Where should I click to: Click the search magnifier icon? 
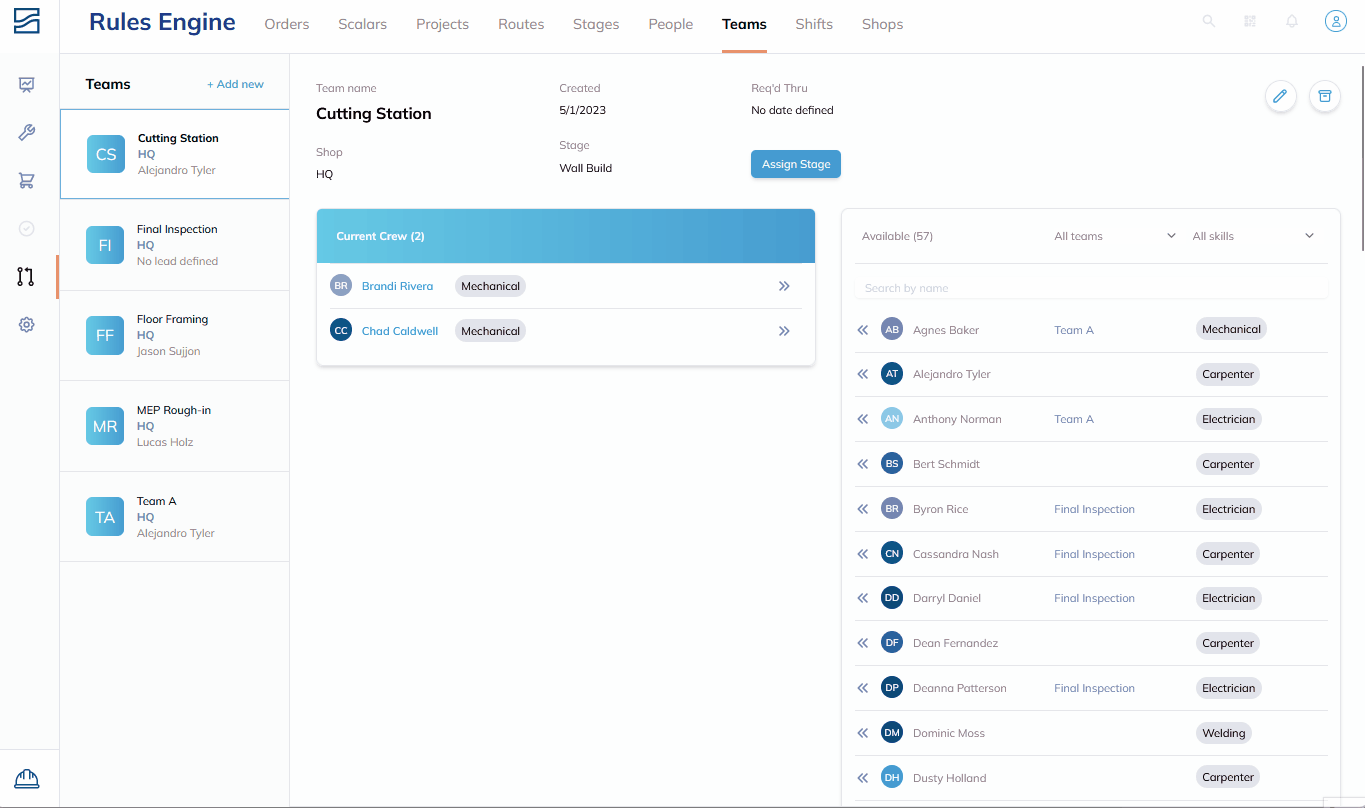(1209, 21)
